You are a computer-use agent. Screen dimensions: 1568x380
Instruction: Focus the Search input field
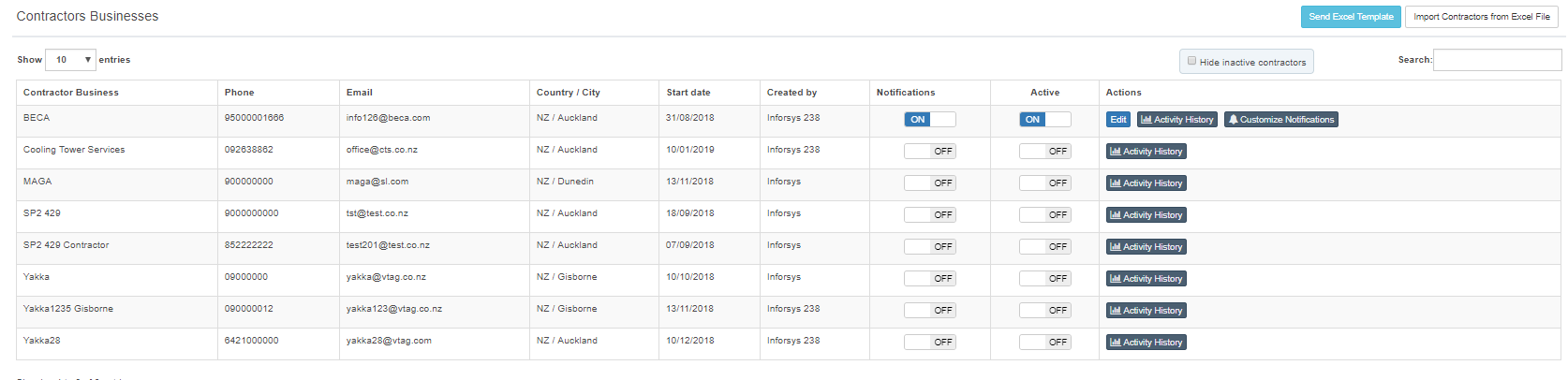tap(1497, 60)
